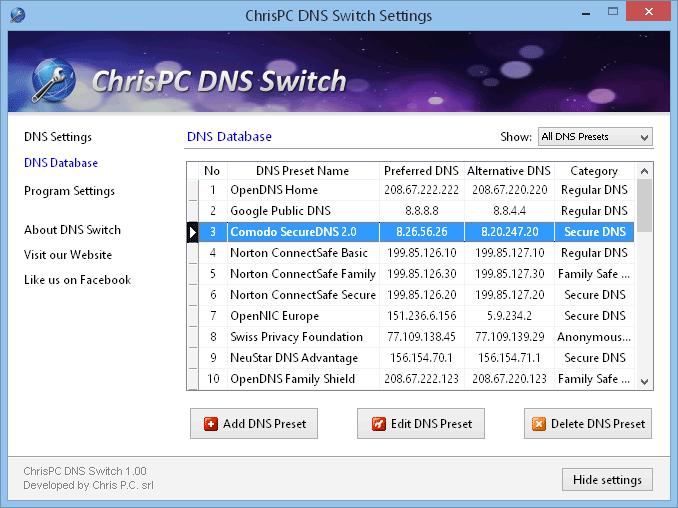Select the Google Public DNS row
This screenshot has height=508, width=678.
280,211
